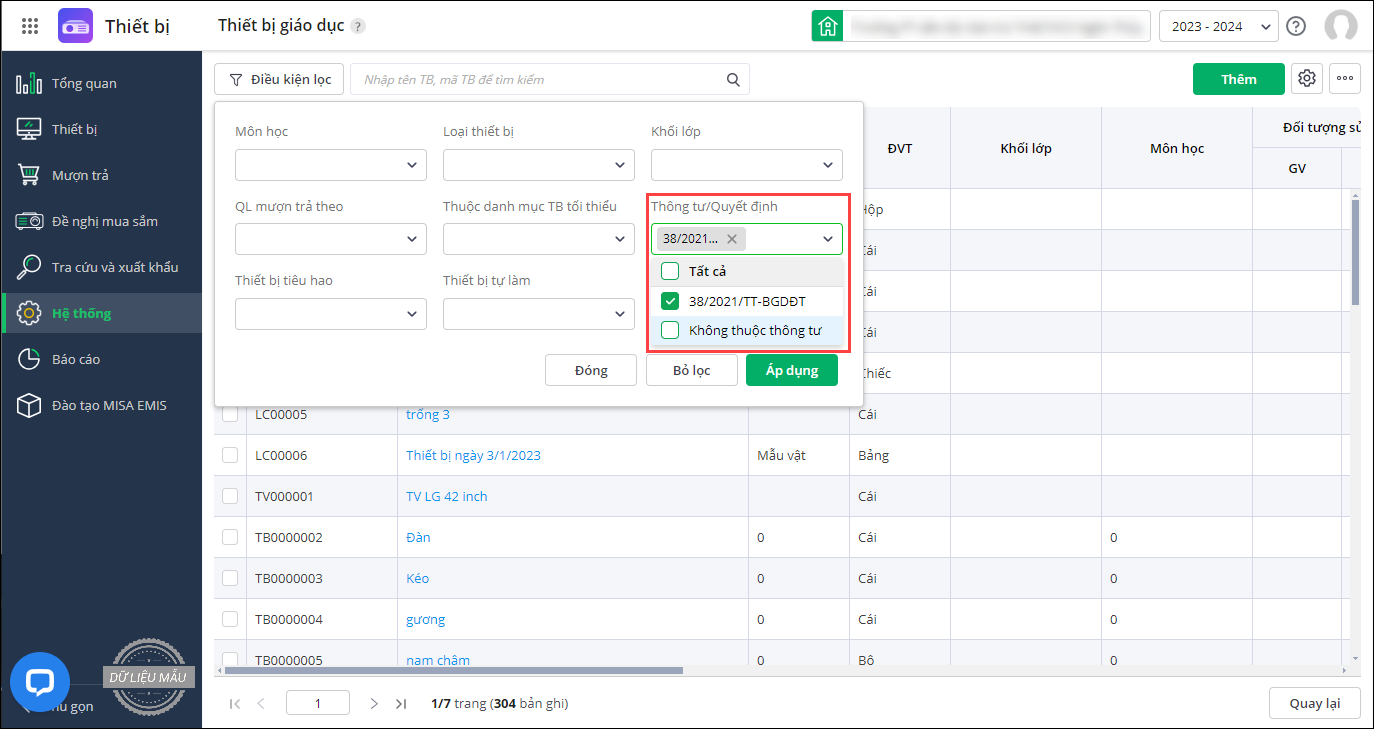Open the live chat bubble icon

pyautogui.click(x=39, y=682)
